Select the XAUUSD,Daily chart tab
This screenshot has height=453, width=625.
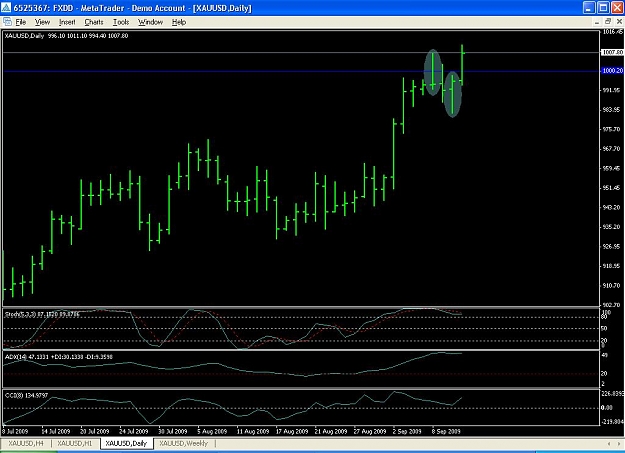coord(126,443)
